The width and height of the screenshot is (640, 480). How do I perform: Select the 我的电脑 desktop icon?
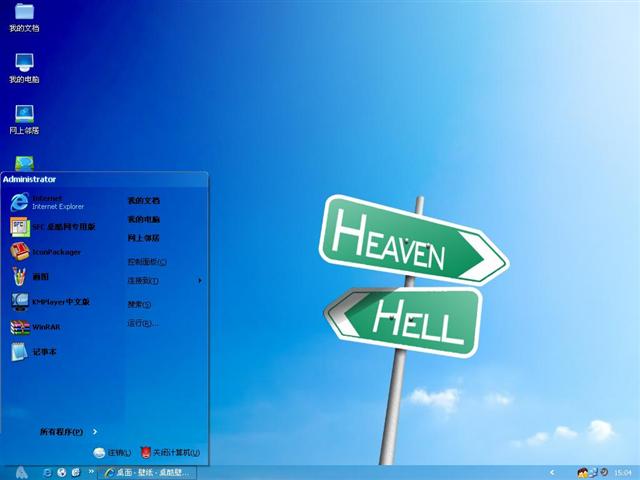pos(24,69)
